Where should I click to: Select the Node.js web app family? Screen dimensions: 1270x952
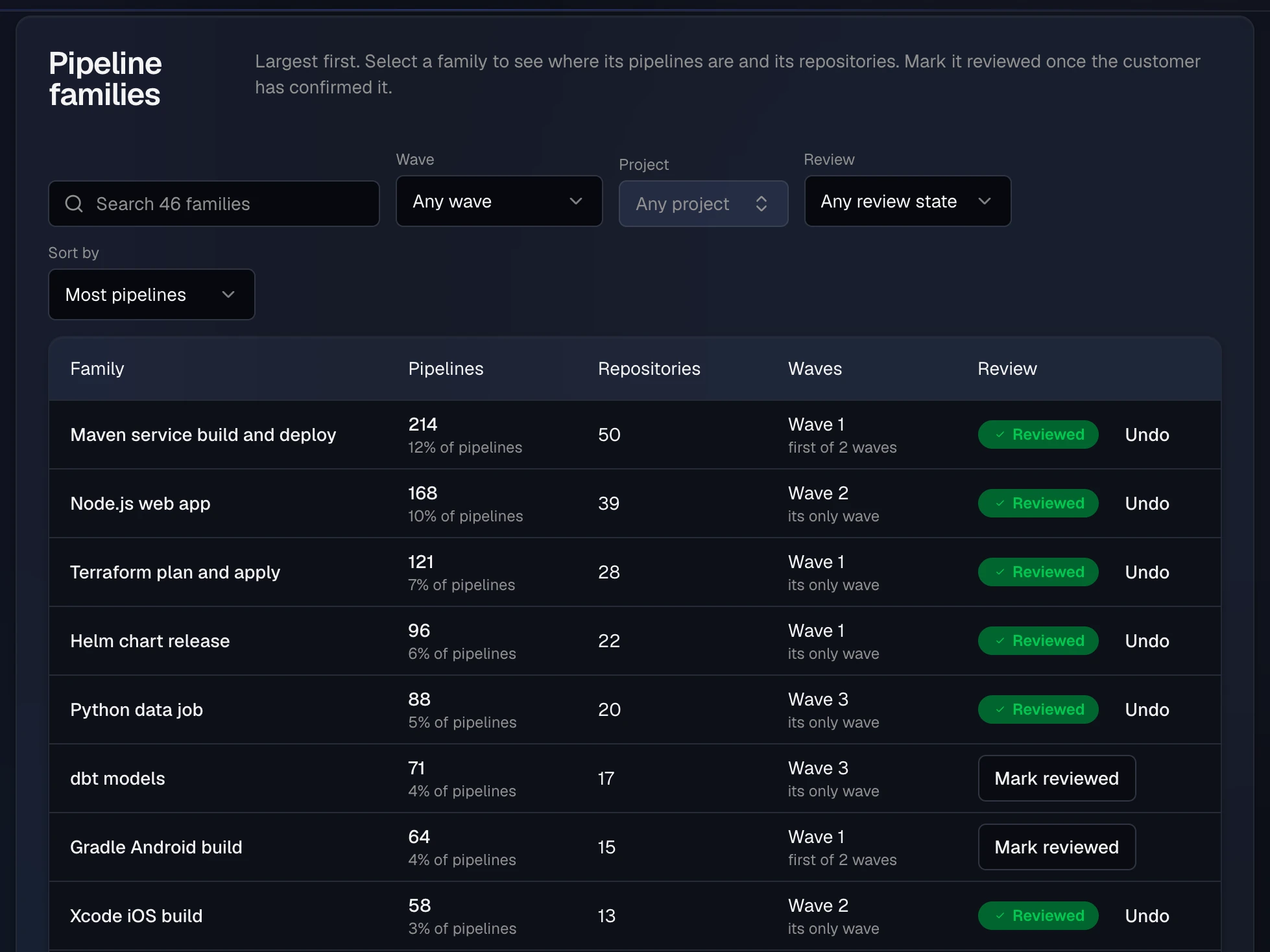140,503
